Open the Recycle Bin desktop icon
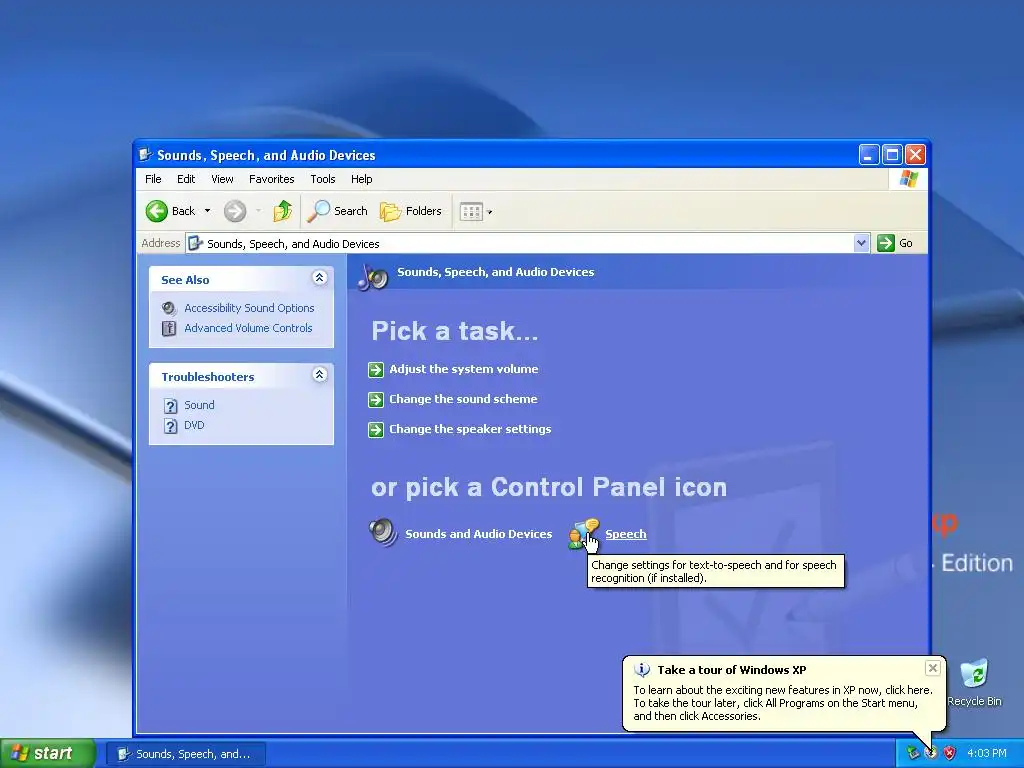 pyautogui.click(x=974, y=682)
